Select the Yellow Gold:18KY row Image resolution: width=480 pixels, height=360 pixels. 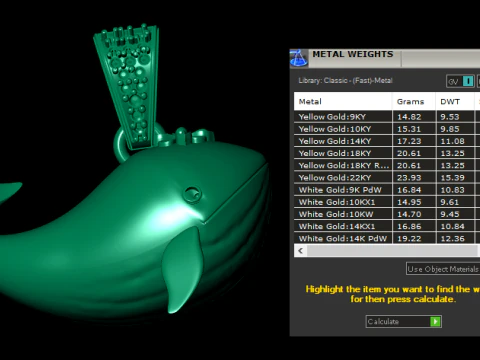click(x=387, y=153)
